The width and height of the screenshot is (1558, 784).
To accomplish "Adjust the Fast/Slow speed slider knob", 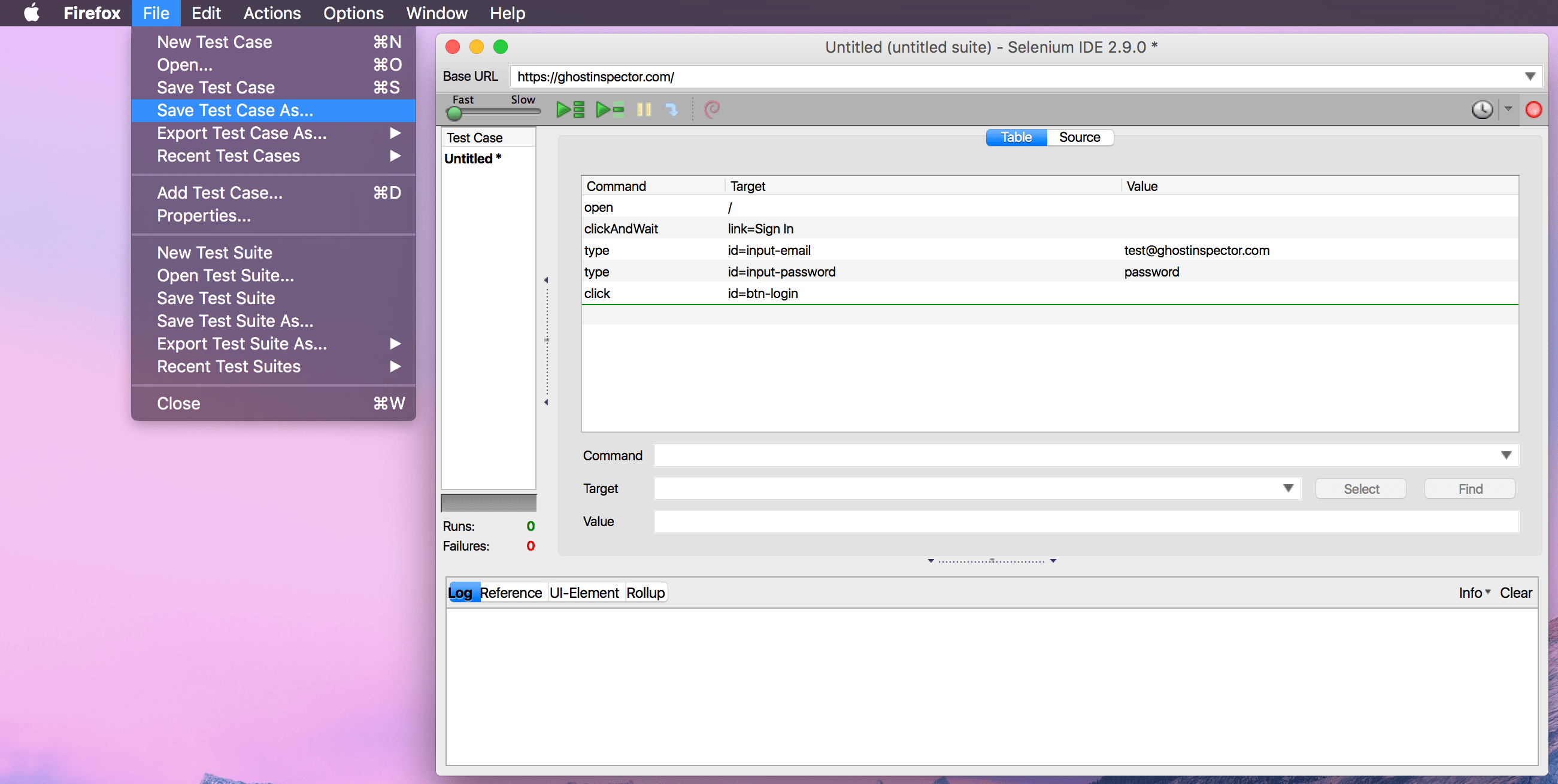I will [x=454, y=113].
